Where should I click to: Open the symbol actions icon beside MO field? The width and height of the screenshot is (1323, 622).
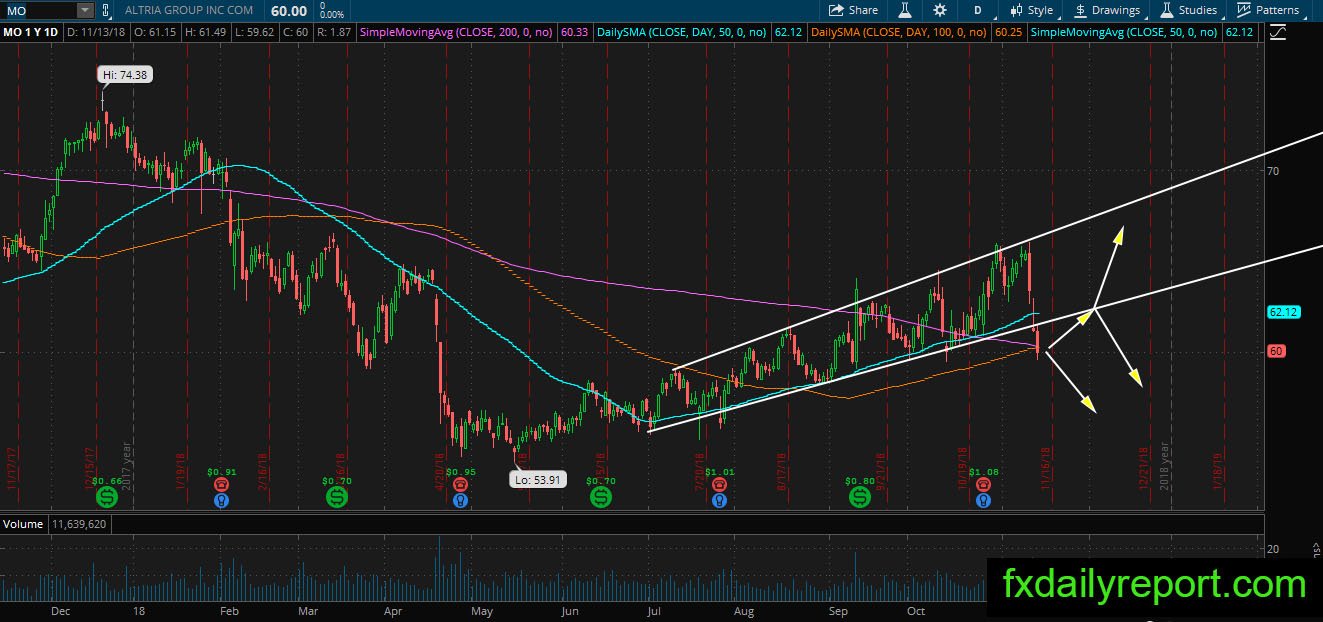(x=107, y=10)
